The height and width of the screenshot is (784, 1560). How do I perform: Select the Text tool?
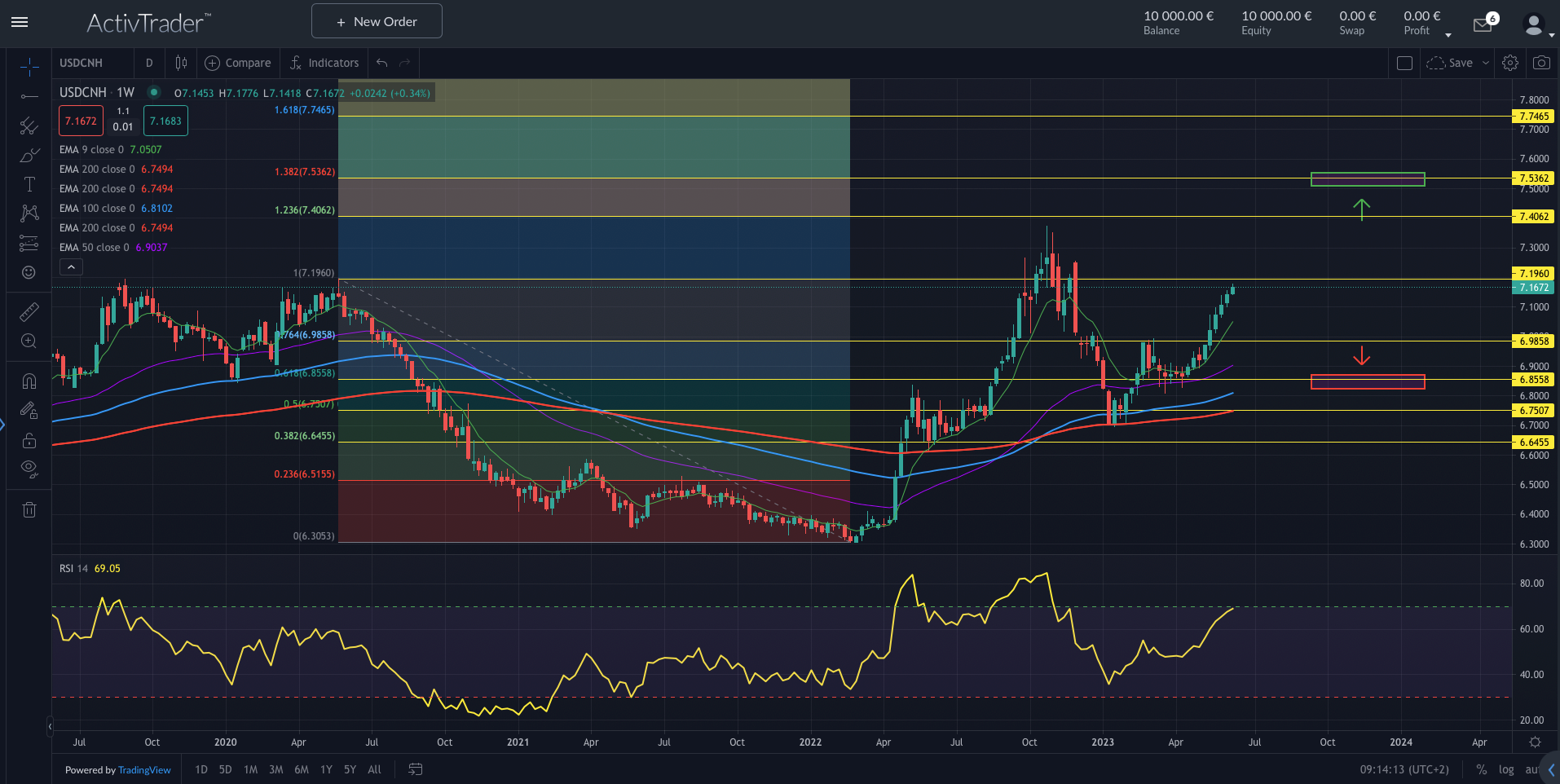point(29,184)
